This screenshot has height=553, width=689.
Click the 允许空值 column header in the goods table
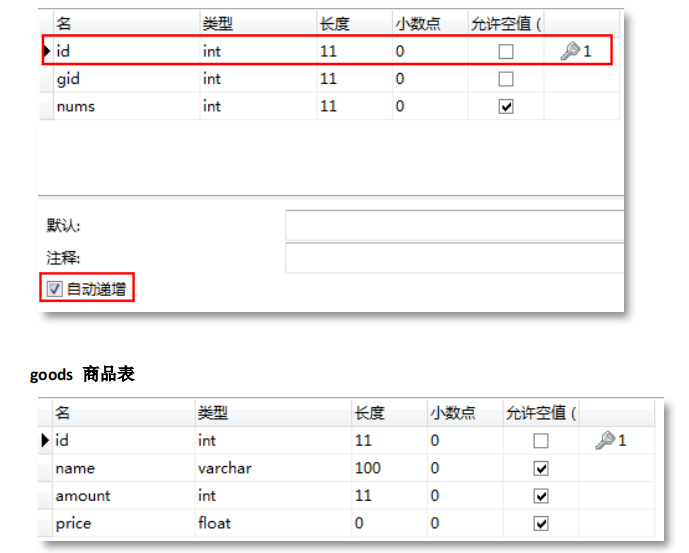pyautogui.click(x=540, y=412)
